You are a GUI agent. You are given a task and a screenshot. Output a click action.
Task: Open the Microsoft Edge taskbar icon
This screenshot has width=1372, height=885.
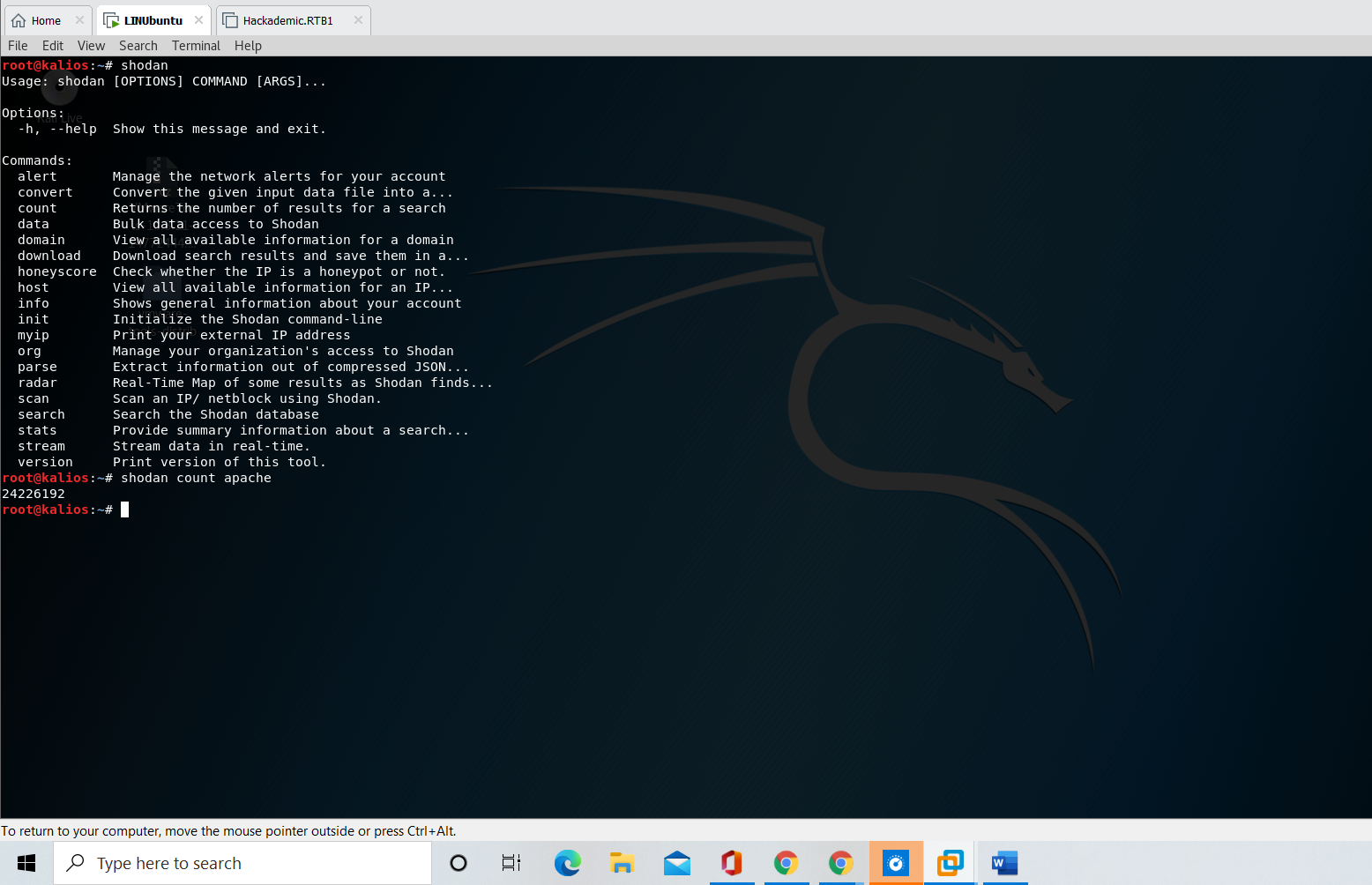click(x=567, y=863)
